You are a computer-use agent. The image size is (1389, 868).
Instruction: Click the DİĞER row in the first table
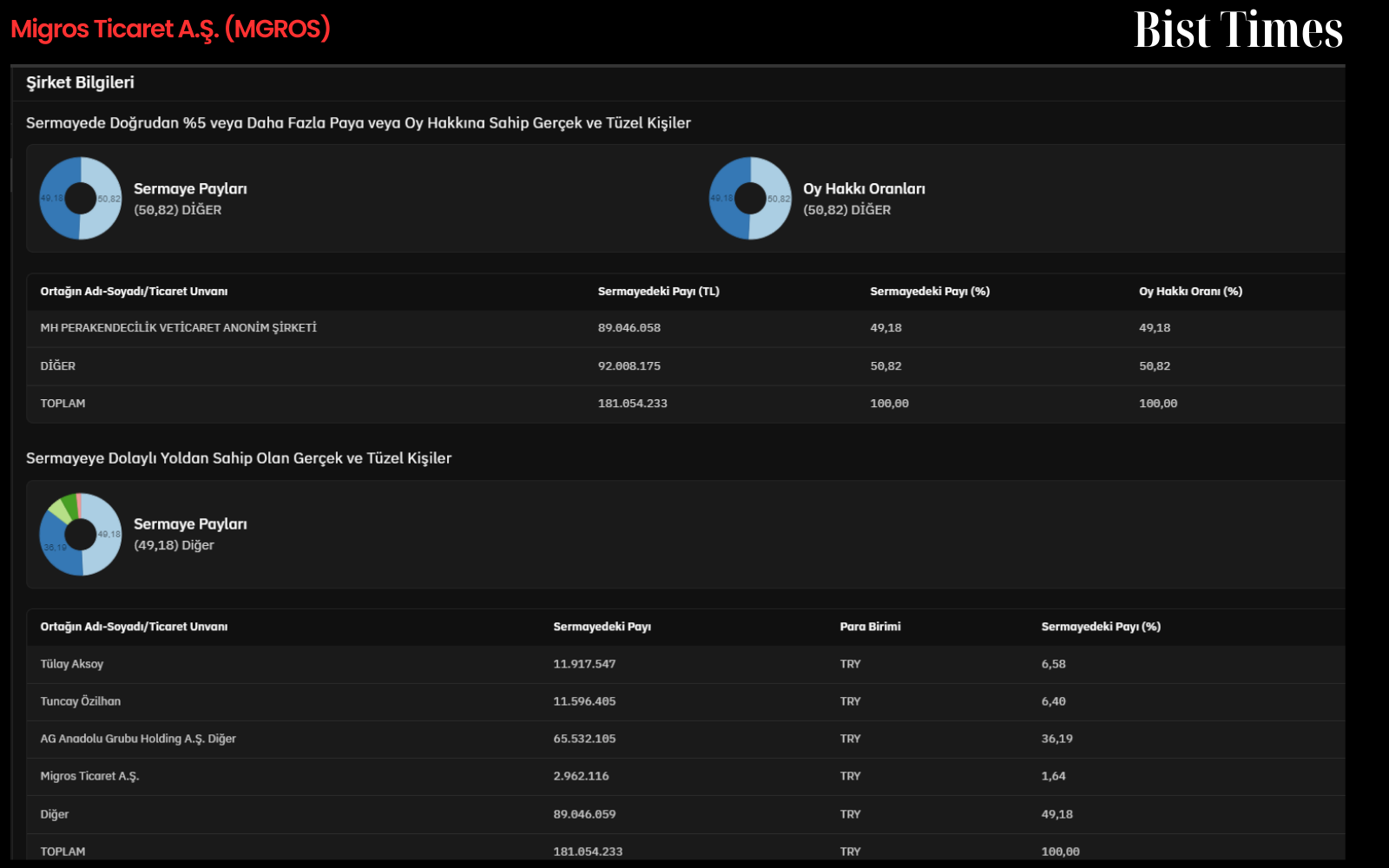(686, 366)
